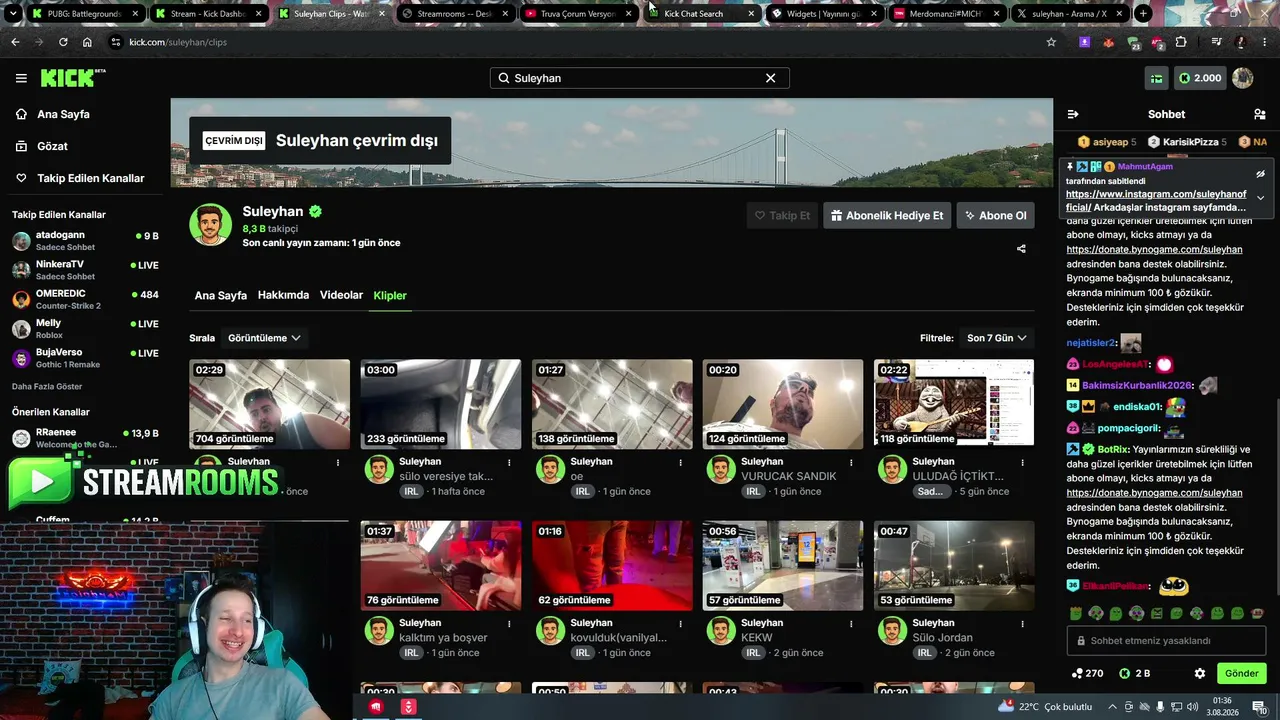
Task: Open the OMEREDIC followed channel
Action: tap(85, 300)
